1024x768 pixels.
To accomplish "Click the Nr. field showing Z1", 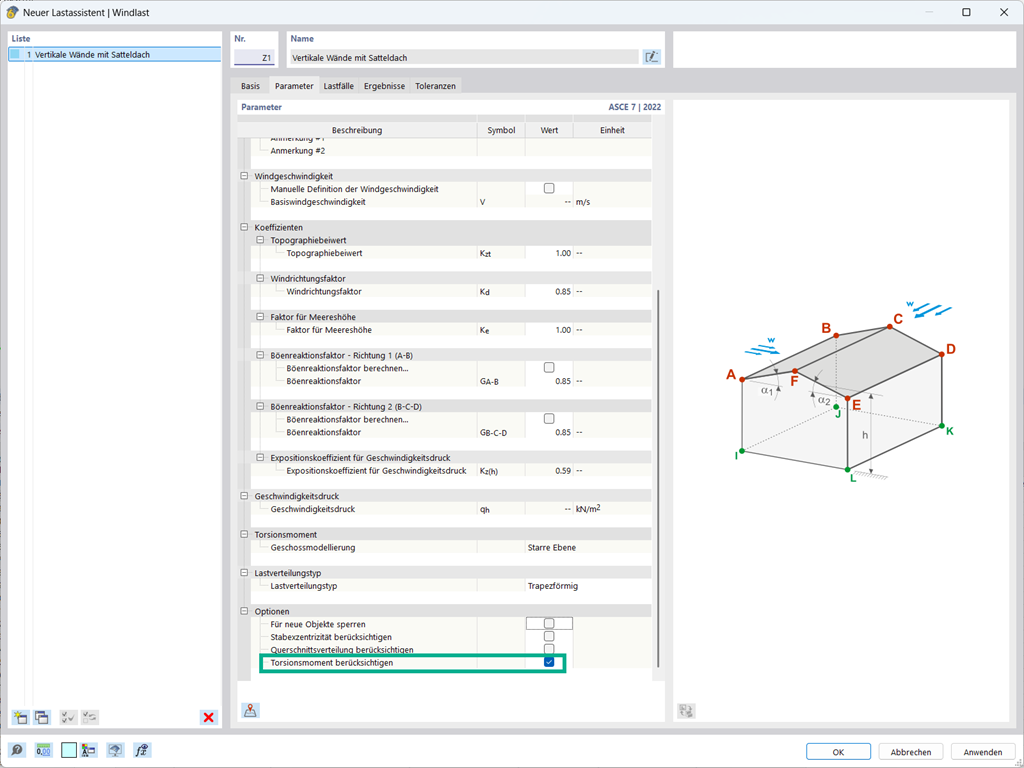I will (x=254, y=57).
